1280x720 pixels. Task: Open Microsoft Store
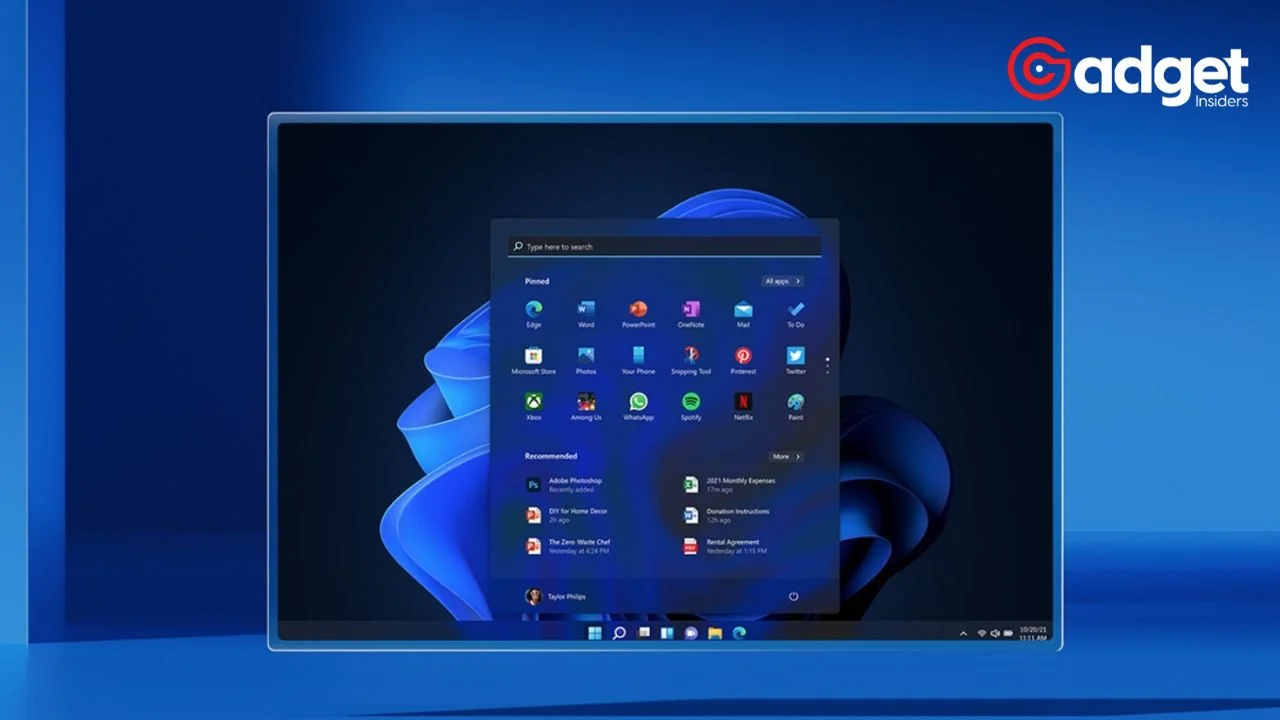tap(534, 361)
